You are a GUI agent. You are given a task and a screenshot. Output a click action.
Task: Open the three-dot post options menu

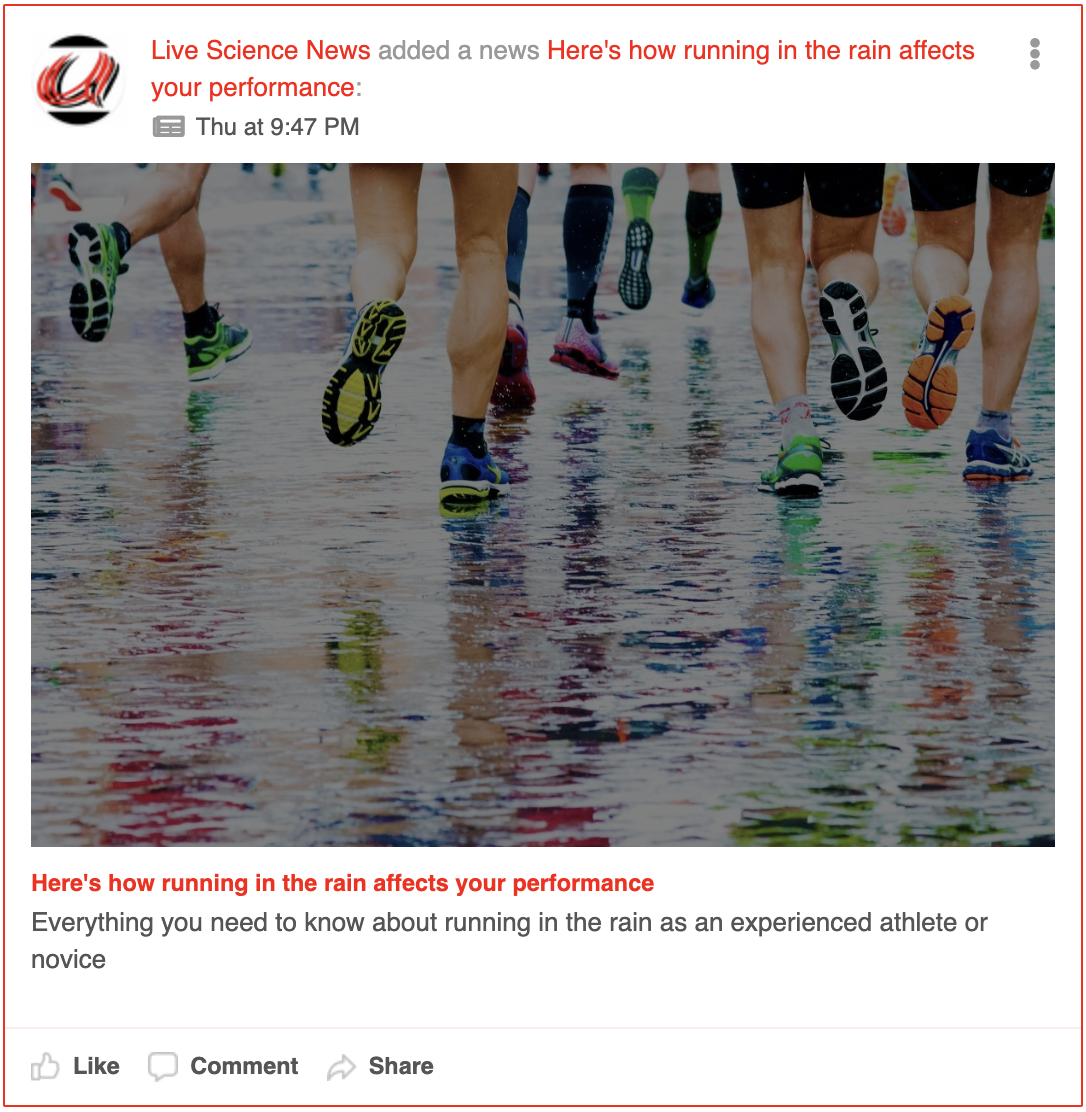[1034, 54]
